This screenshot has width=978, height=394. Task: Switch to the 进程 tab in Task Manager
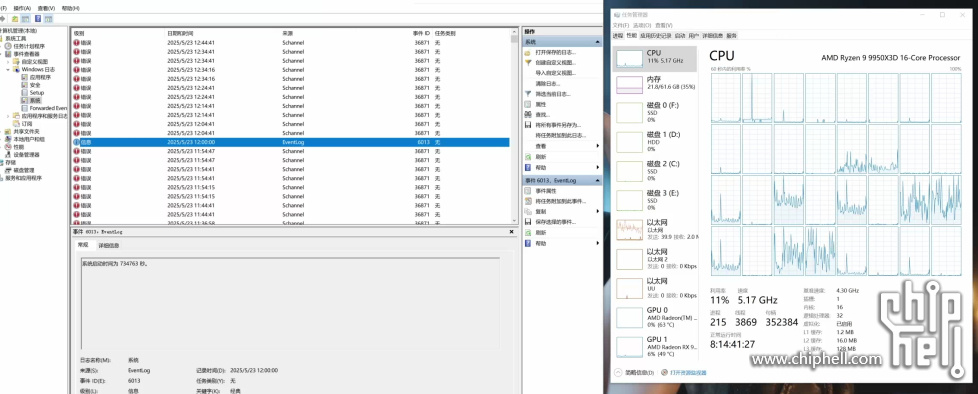[618, 36]
